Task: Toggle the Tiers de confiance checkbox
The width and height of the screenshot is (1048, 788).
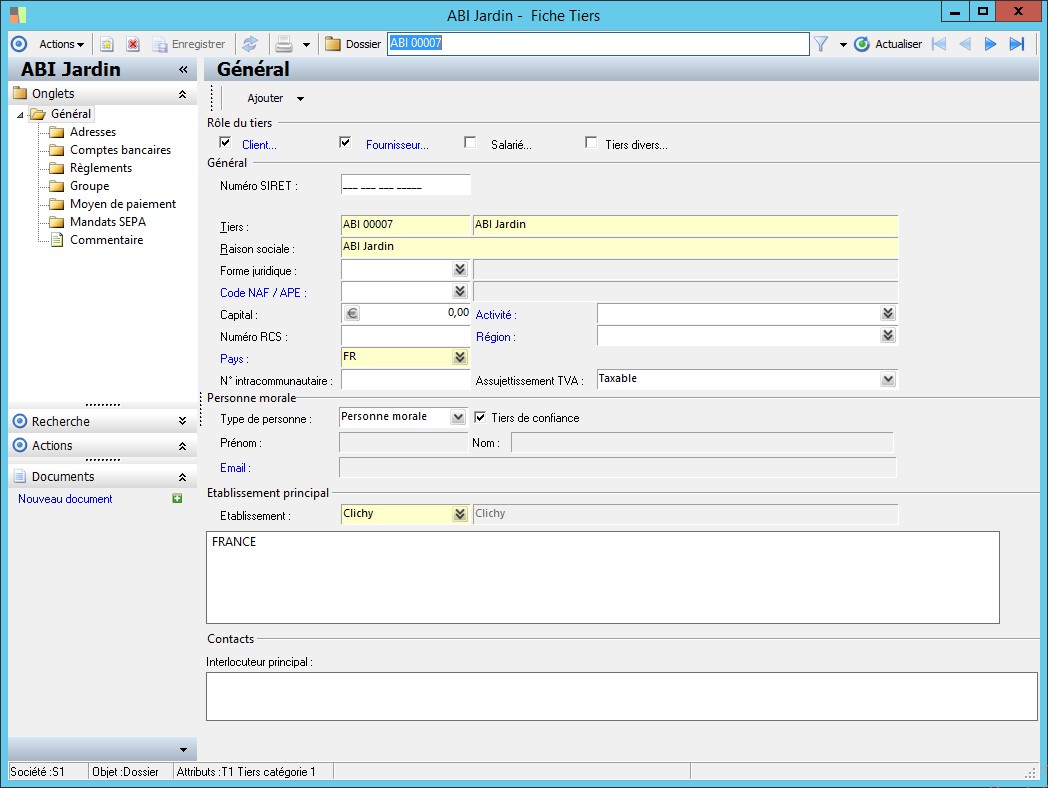Action: tap(480, 417)
